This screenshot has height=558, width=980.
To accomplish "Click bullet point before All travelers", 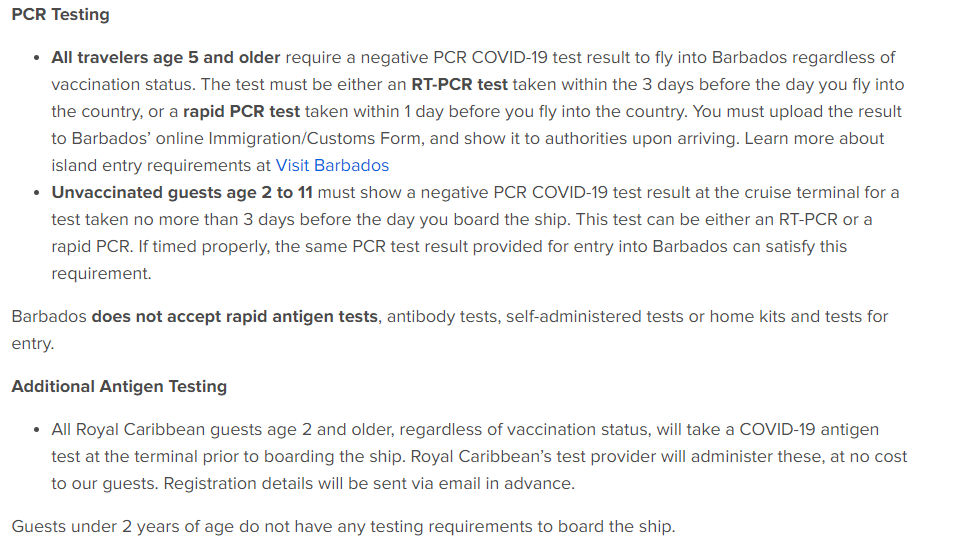I will click(37, 58).
